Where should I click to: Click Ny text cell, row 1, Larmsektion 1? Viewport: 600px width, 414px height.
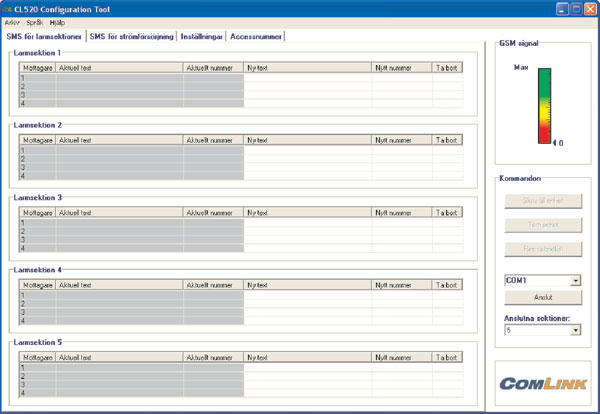[308, 78]
